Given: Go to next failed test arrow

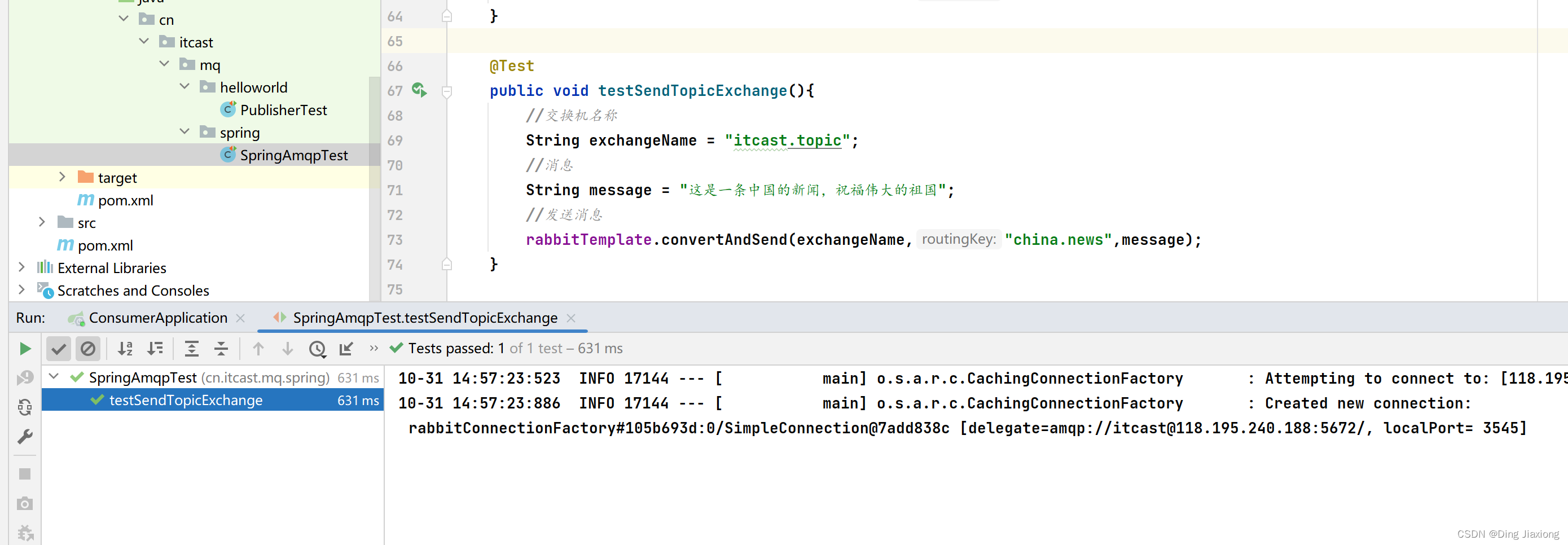Looking at the screenshot, I should point(287,348).
